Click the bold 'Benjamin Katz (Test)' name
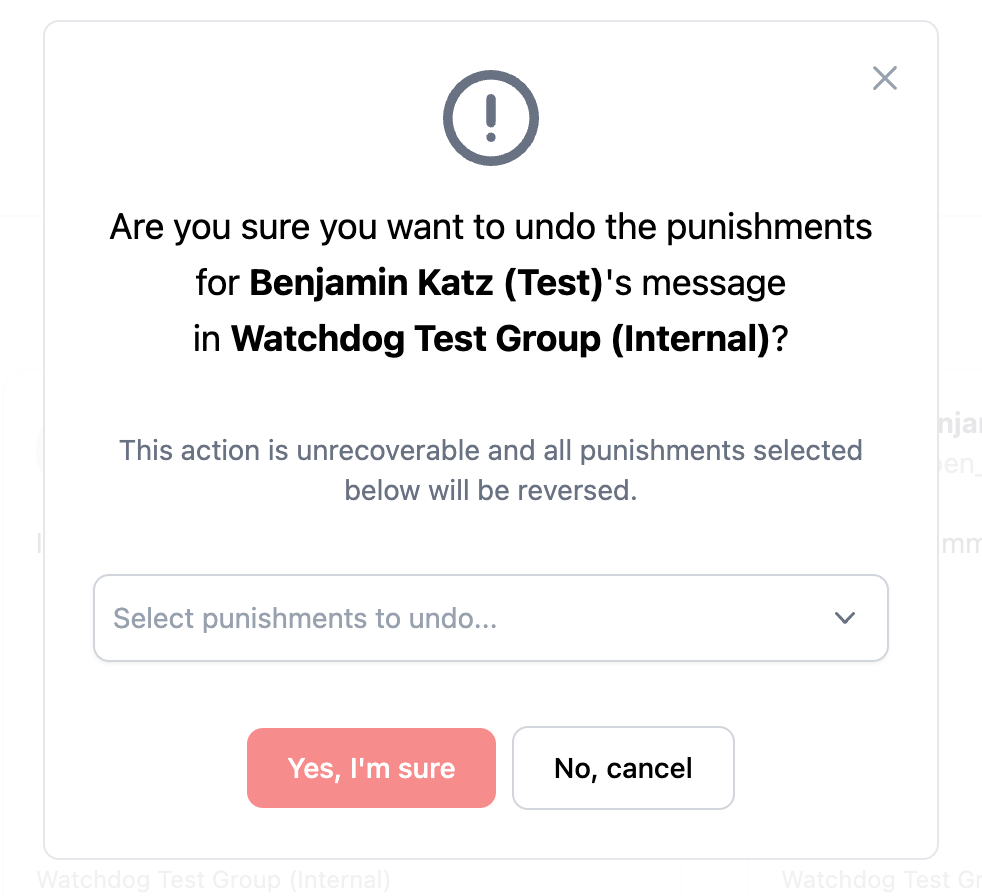 [x=426, y=283]
